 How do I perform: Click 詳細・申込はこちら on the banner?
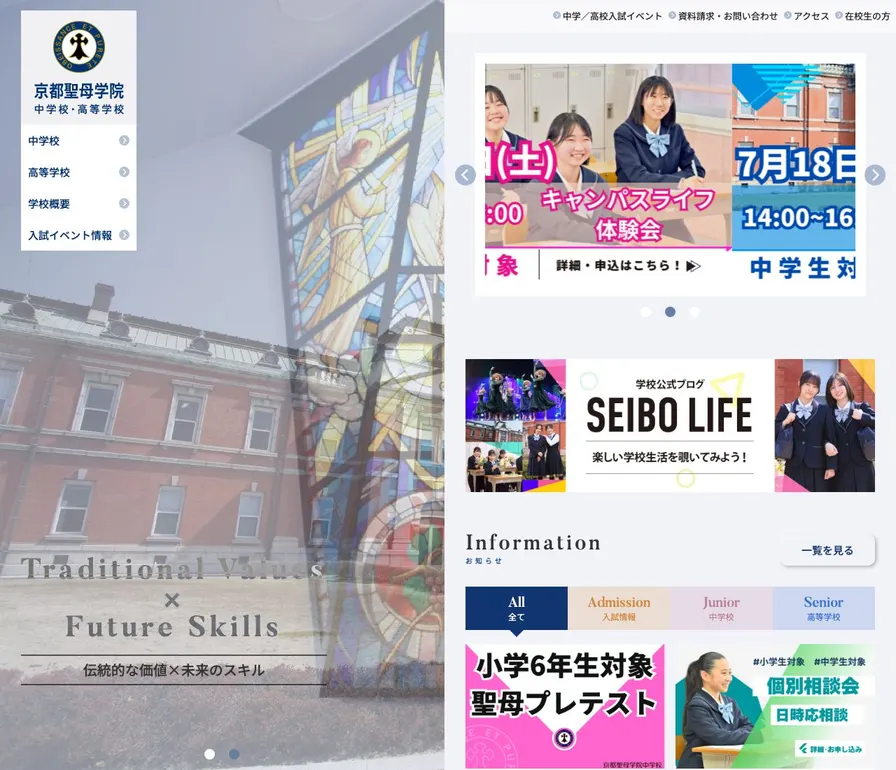[628, 266]
